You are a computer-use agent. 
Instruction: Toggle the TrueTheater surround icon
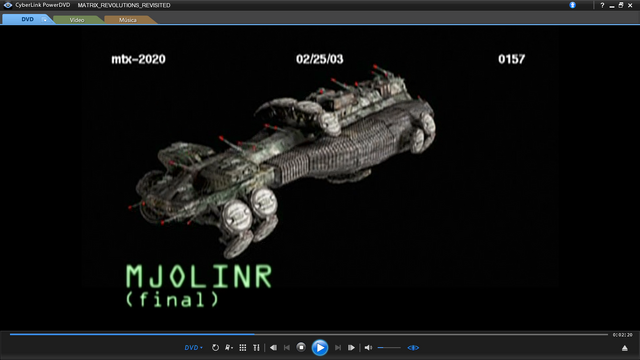click(x=413, y=348)
